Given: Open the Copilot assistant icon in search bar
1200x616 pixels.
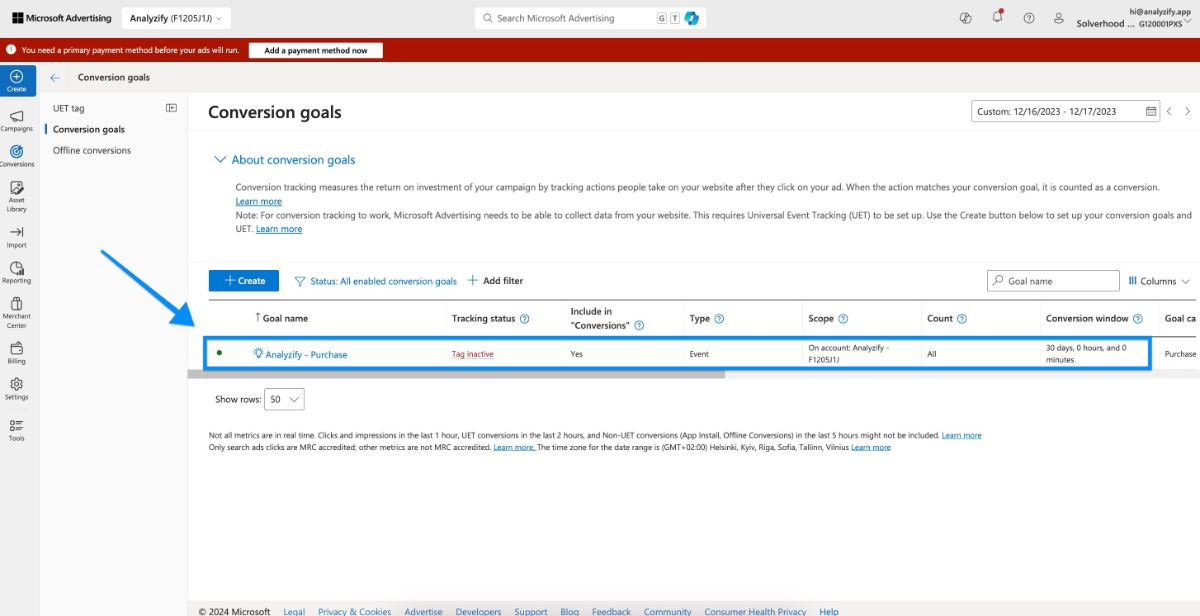Looking at the screenshot, I should (691, 18).
